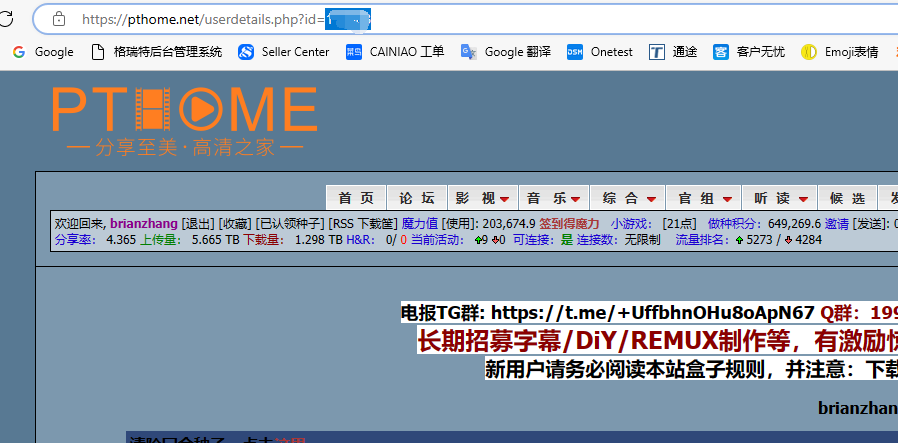Open the CAINIAO 工单 bookmark
Screen dimensions: 898x443
[x=395, y=52]
